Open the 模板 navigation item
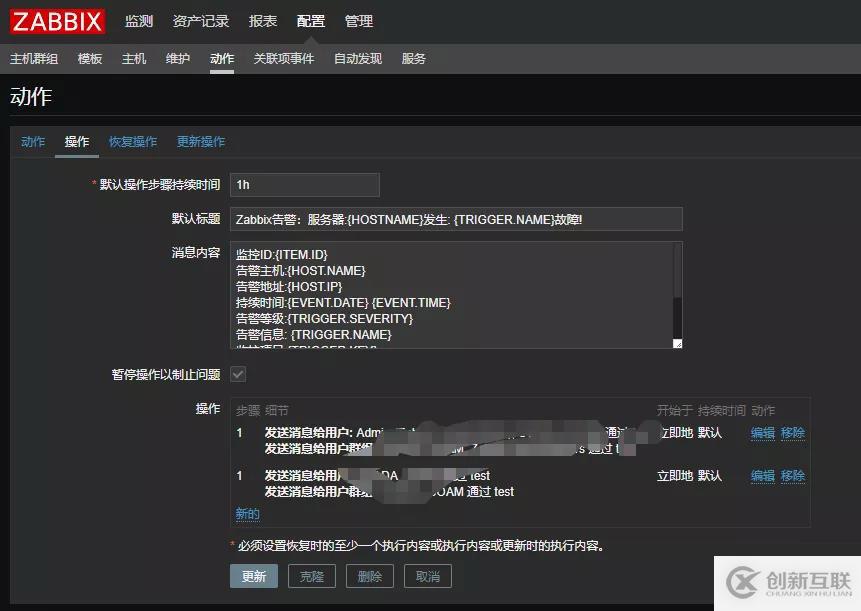 click(89, 58)
